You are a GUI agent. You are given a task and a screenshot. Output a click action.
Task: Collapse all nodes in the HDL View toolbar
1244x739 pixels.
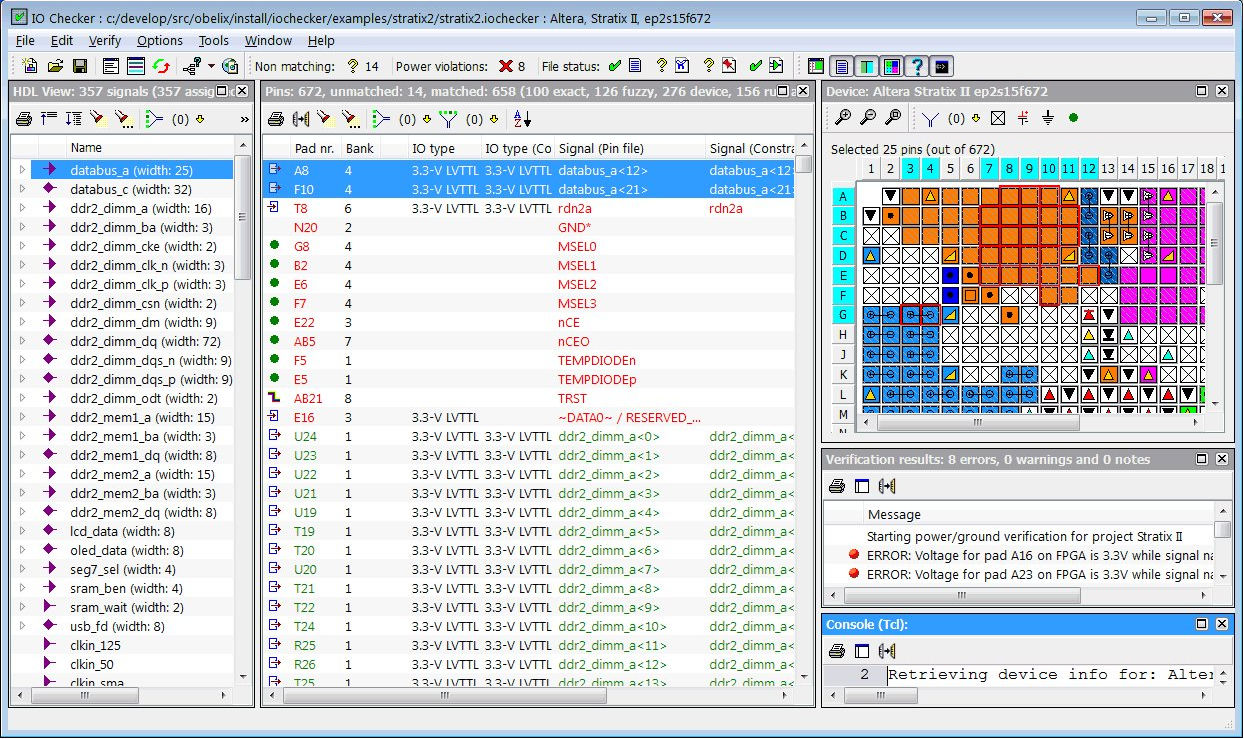[48, 119]
